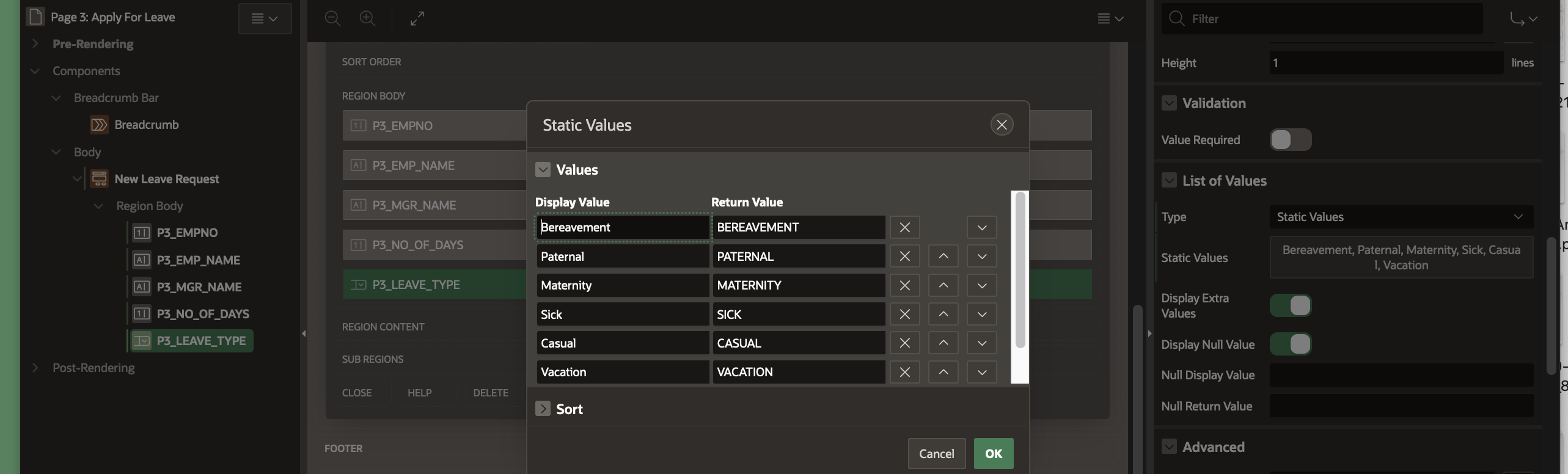Click the zoom out magnifier icon
Viewport: 1568px width, 474px height.
(x=332, y=19)
